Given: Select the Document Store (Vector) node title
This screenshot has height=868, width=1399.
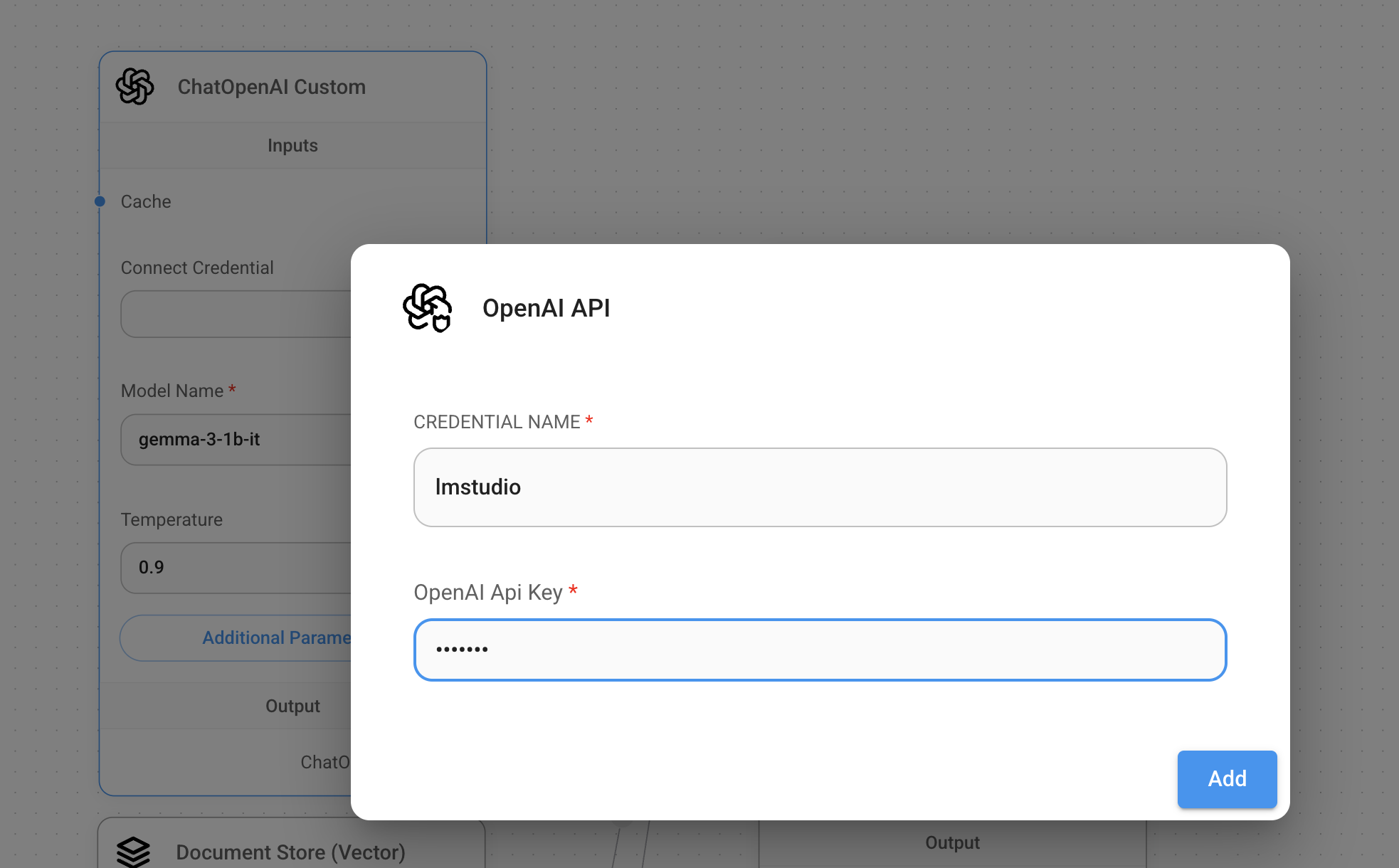Looking at the screenshot, I should [x=290, y=852].
